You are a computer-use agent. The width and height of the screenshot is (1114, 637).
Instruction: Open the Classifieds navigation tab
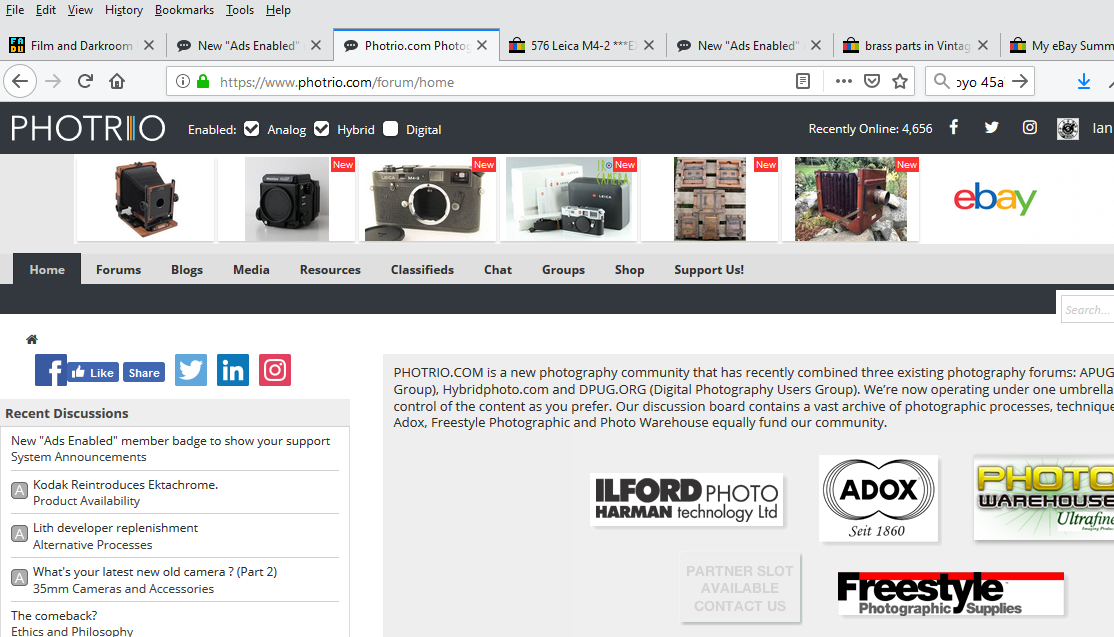[422, 269]
